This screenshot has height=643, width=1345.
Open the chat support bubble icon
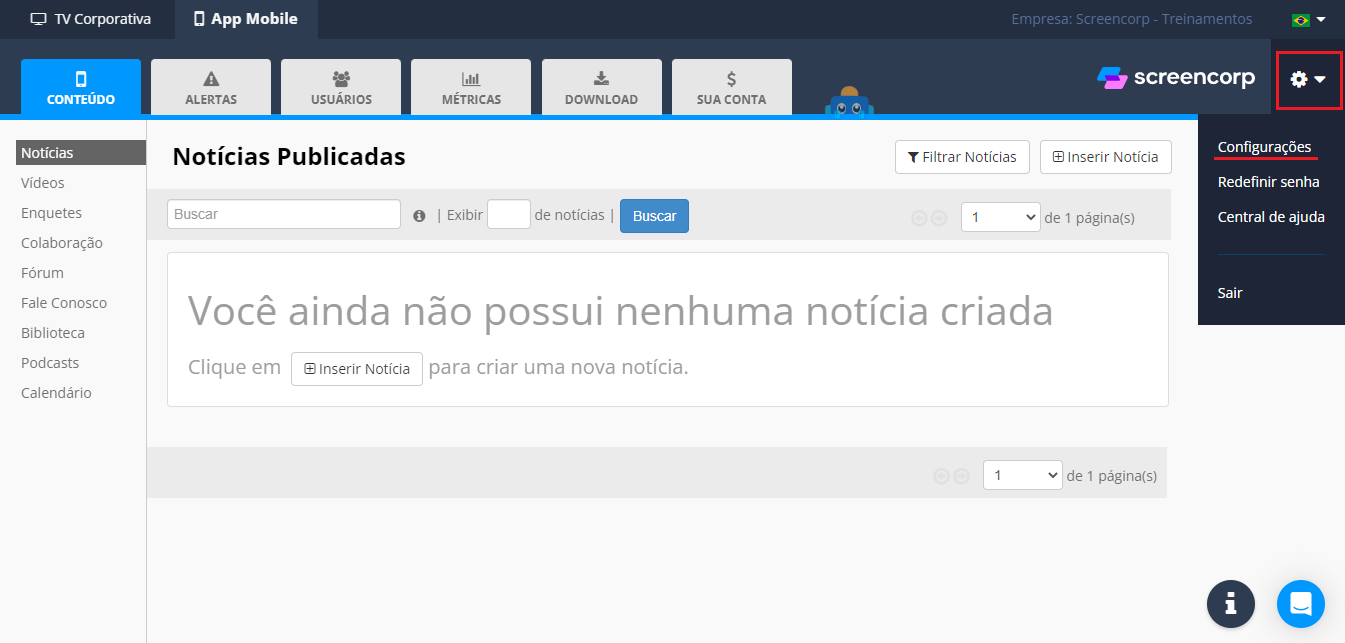tap(1300, 604)
